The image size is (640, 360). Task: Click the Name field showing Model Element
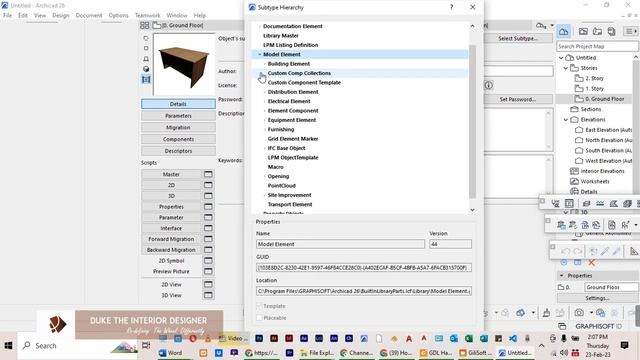[x=340, y=244]
